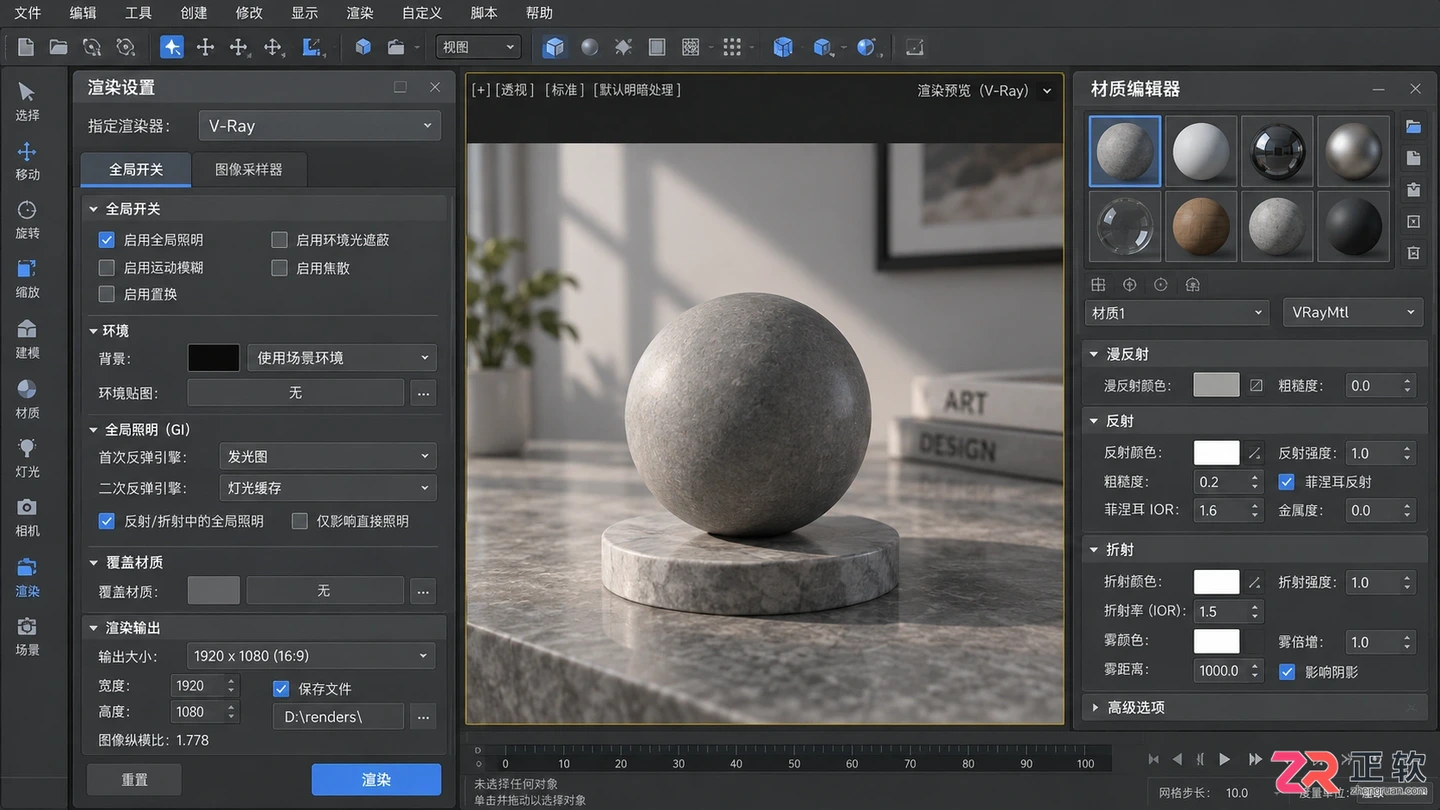Toggle the 保存文件 checkbox
The width and height of the screenshot is (1440, 810).
(x=281, y=689)
